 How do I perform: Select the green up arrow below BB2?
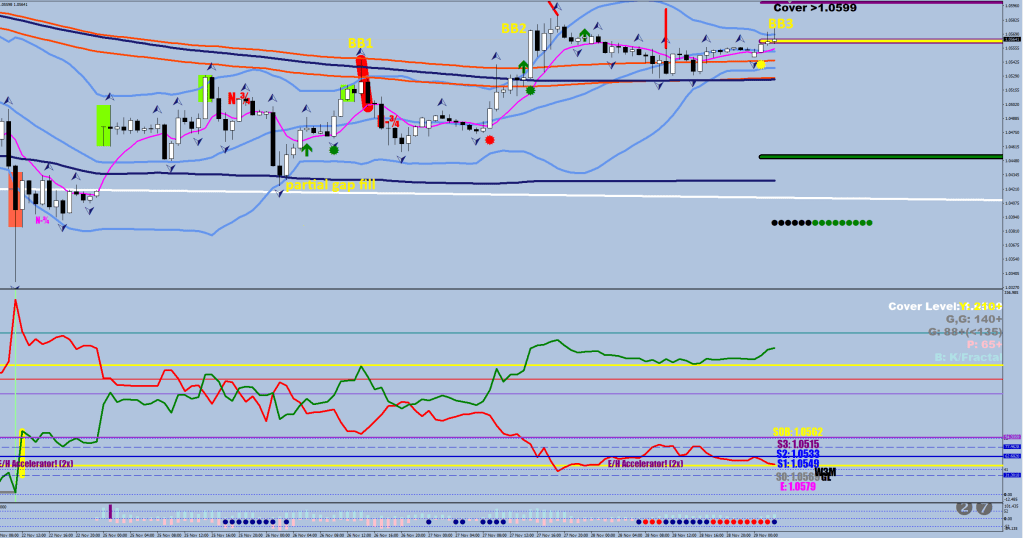point(523,68)
